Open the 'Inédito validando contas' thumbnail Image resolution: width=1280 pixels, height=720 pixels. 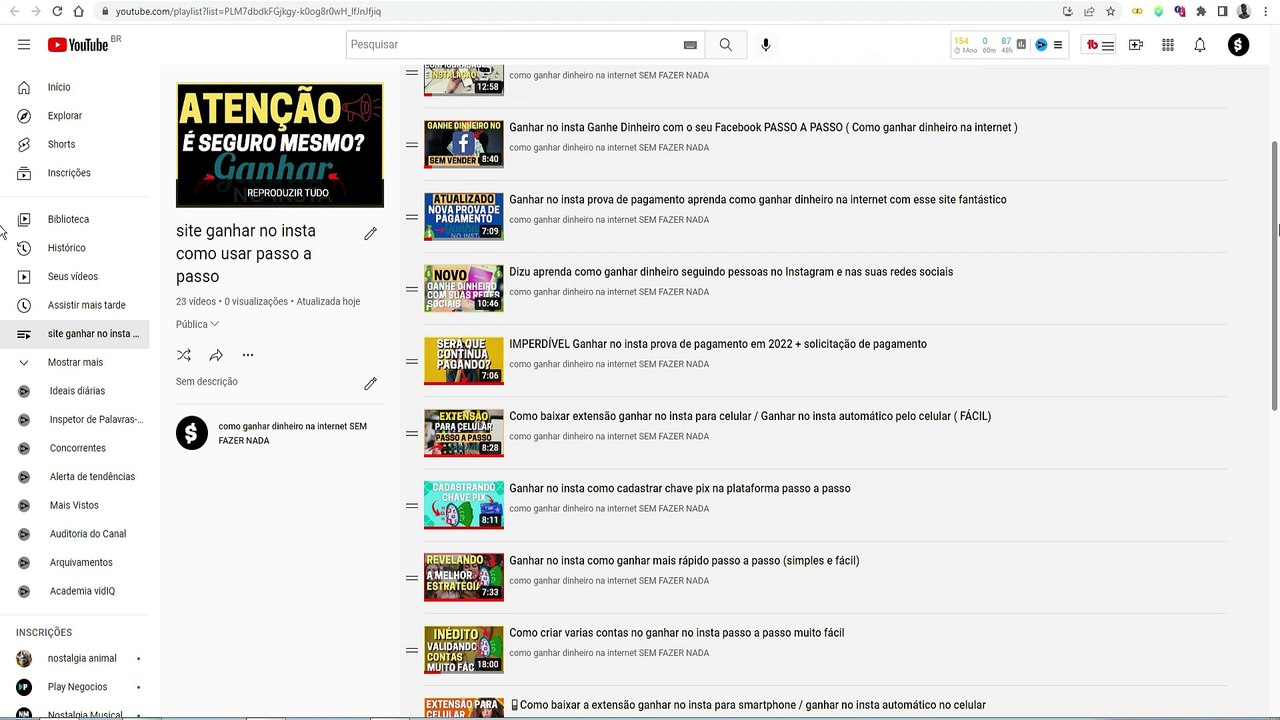pyautogui.click(x=464, y=649)
